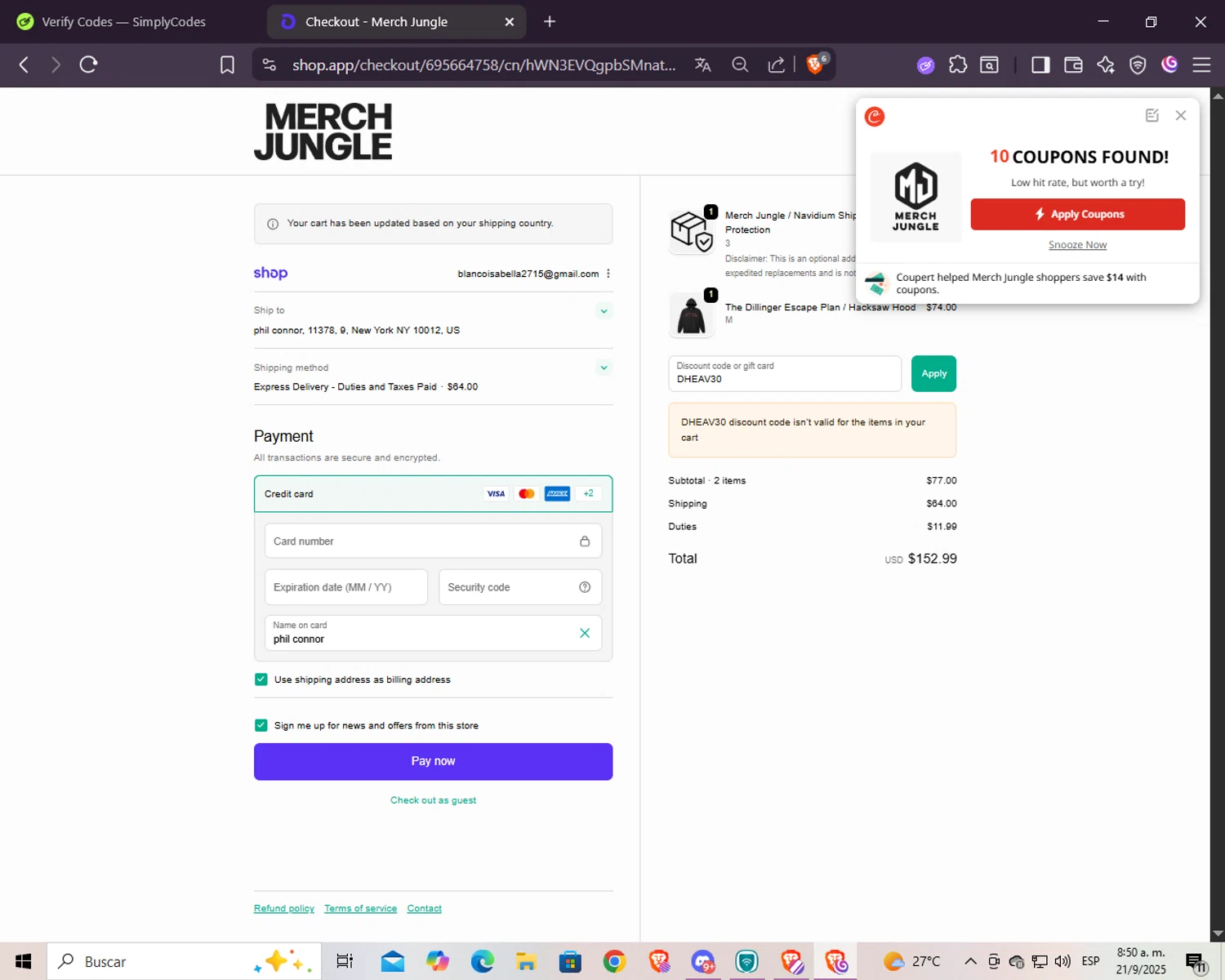
Task: Open the purple extension icon in toolbar
Action: click(x=925, y=65)
